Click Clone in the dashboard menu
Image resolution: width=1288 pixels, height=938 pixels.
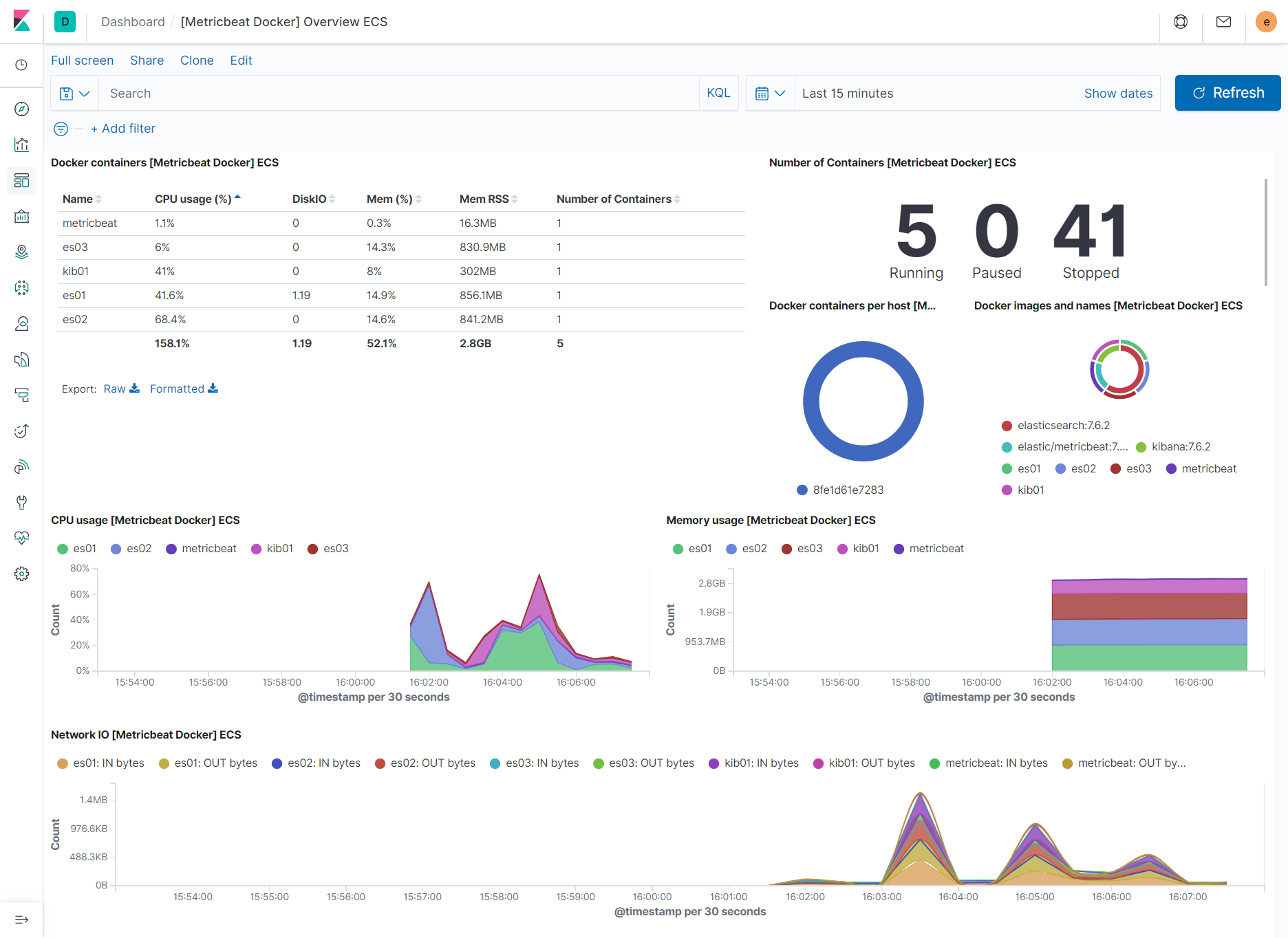point(197,61)
